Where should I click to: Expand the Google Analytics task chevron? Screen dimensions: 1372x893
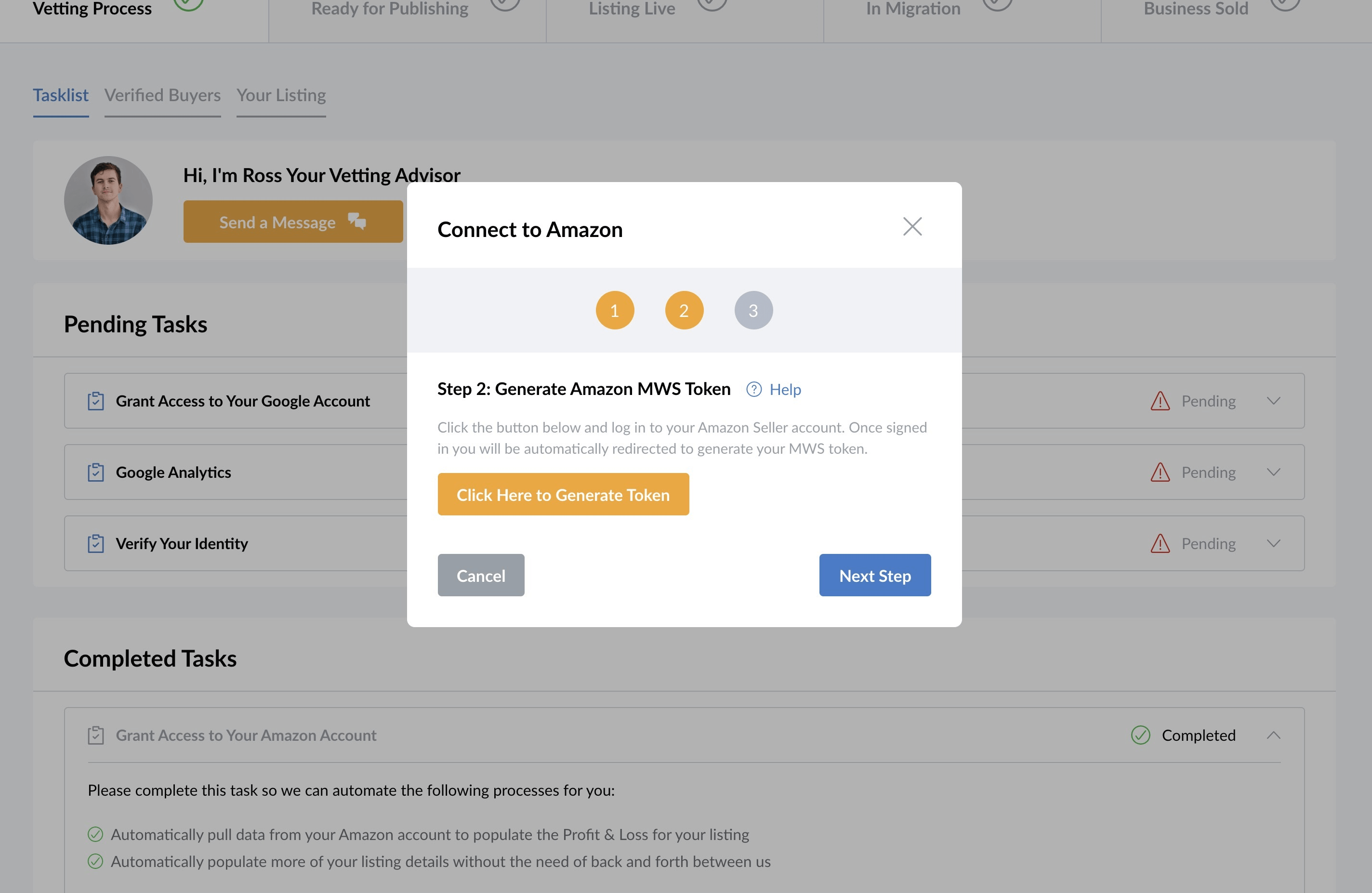1273,472
